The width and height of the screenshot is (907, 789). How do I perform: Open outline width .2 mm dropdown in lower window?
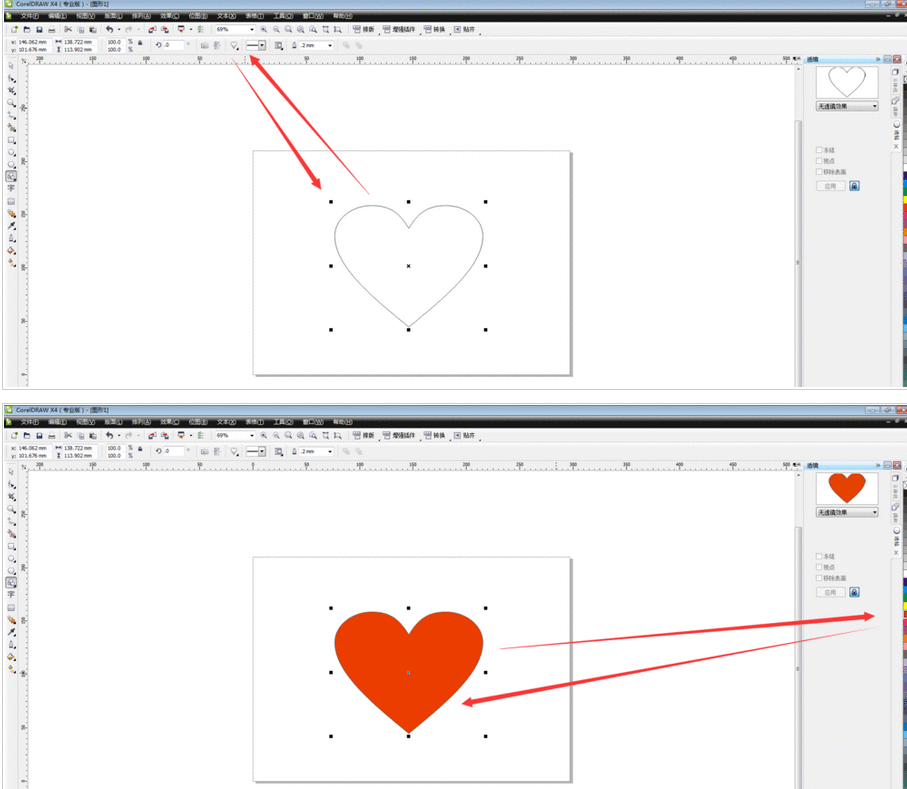click(329, 452)
